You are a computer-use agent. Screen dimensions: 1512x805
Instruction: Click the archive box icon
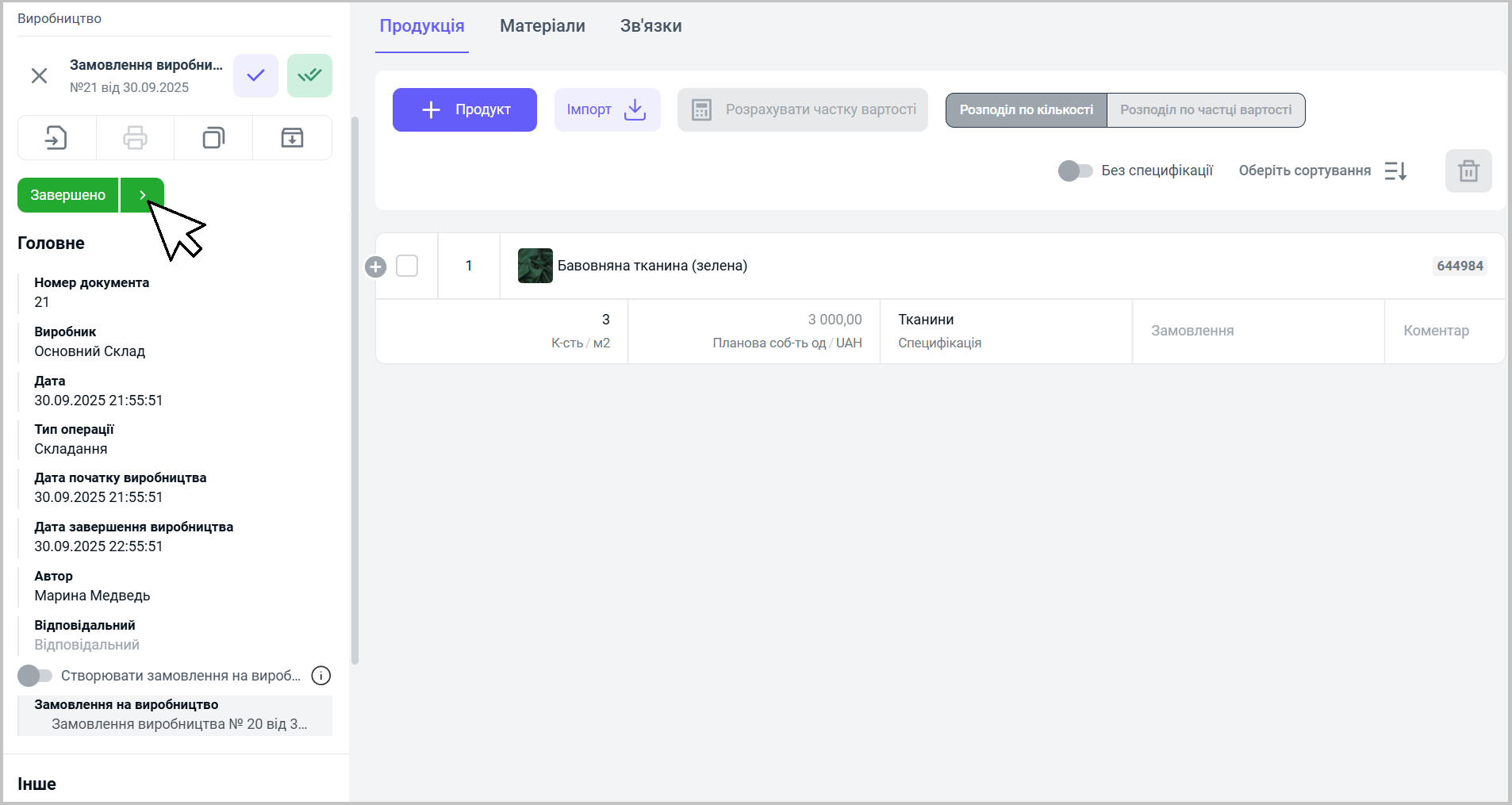[x=292, y=138]
